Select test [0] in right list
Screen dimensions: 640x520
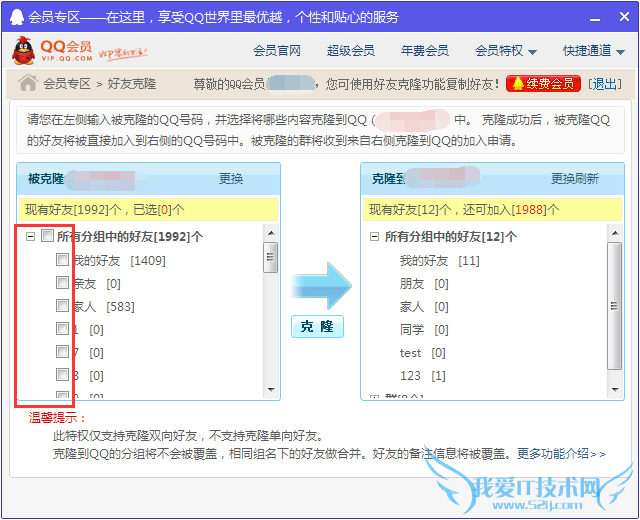point(422,353)
